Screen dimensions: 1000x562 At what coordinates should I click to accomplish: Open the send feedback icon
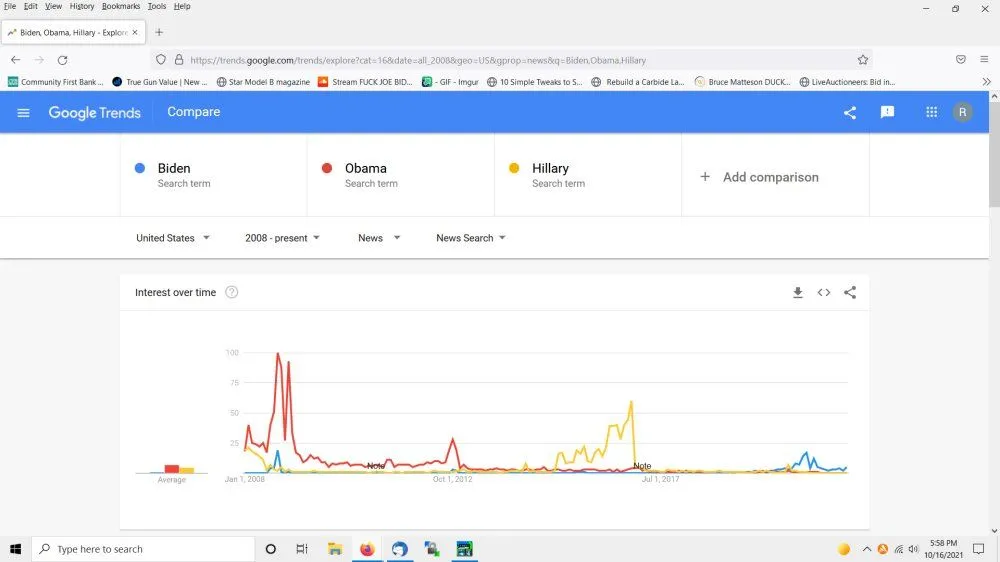(887, 113)
